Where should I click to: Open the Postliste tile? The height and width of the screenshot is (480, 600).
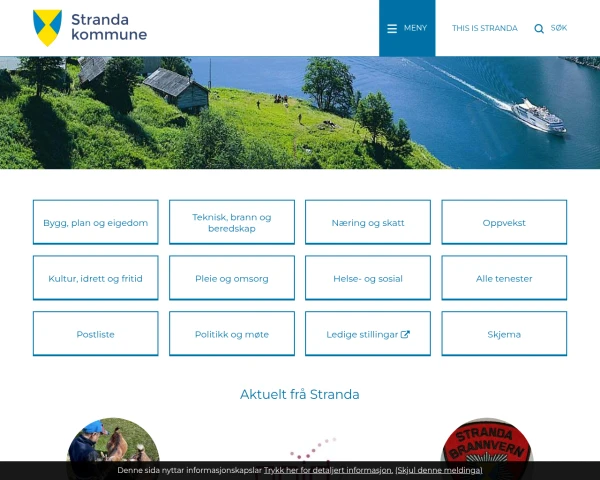[x=96, y=334]
